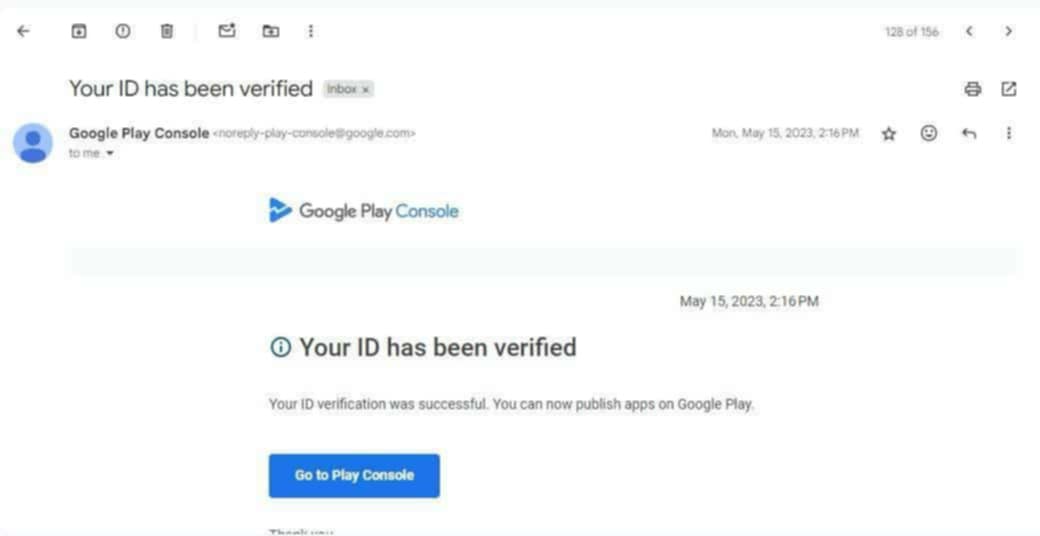1040x536 pixels.
Task: Add an emoji reaction
Action: (929, 133)
